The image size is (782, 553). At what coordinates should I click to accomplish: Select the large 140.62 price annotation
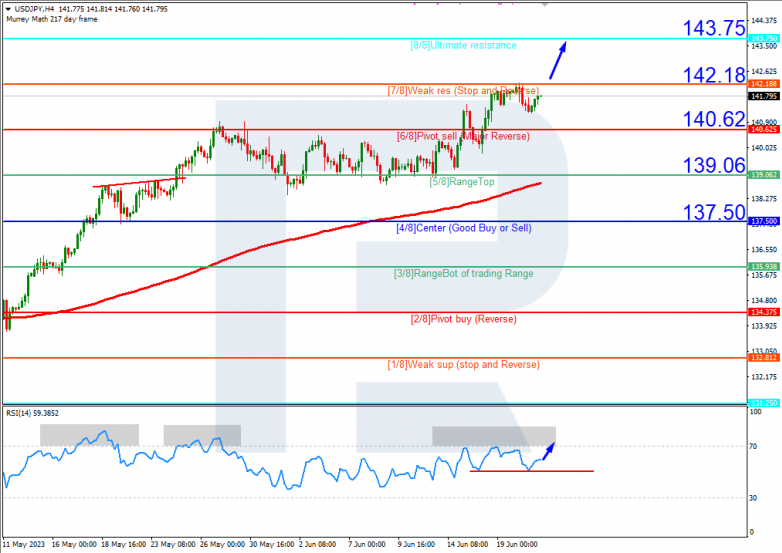pyautogui.click(x=714, y=119)
